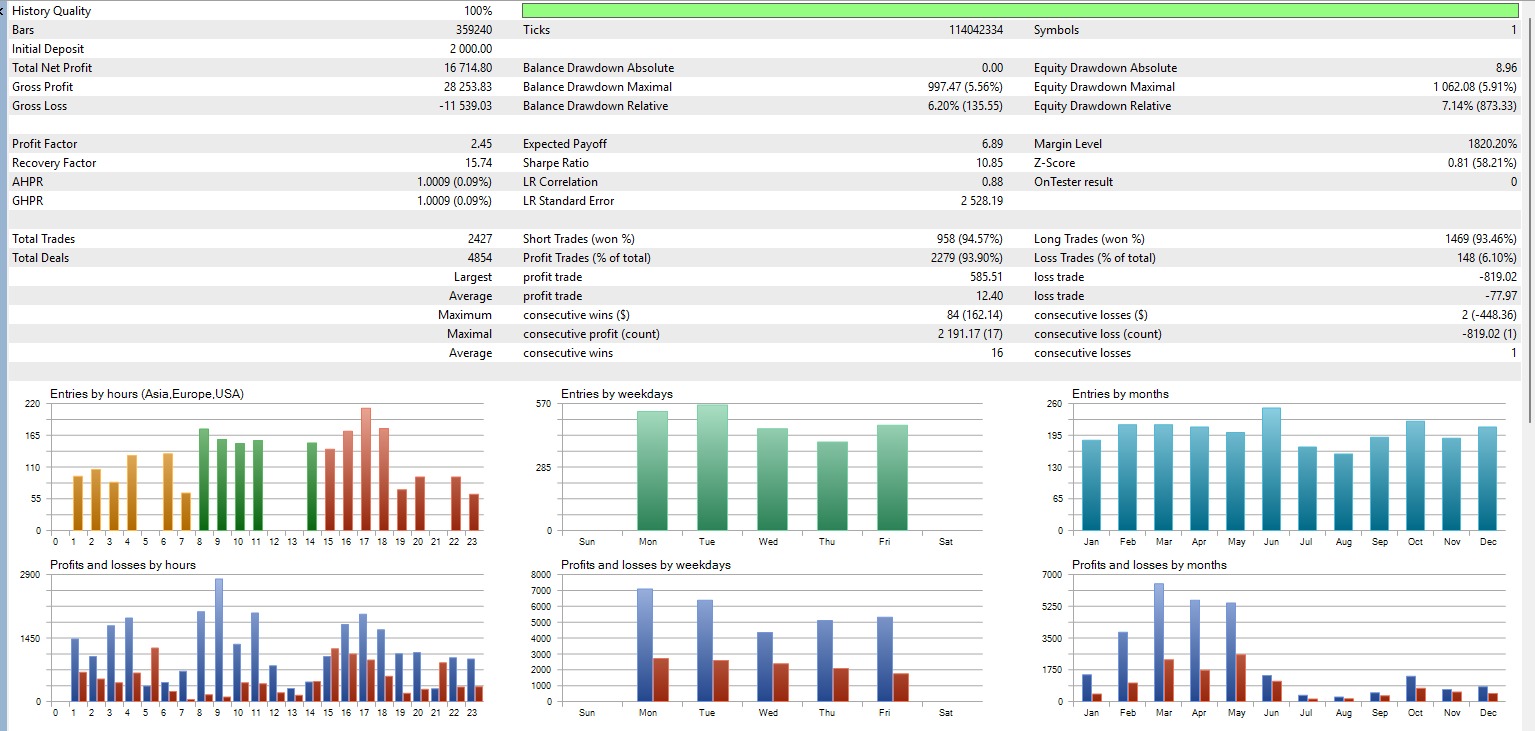The height and width of the screenshot is (731, 1535).
Task: Click the AHPR label
Action: [x=27, y=182]
